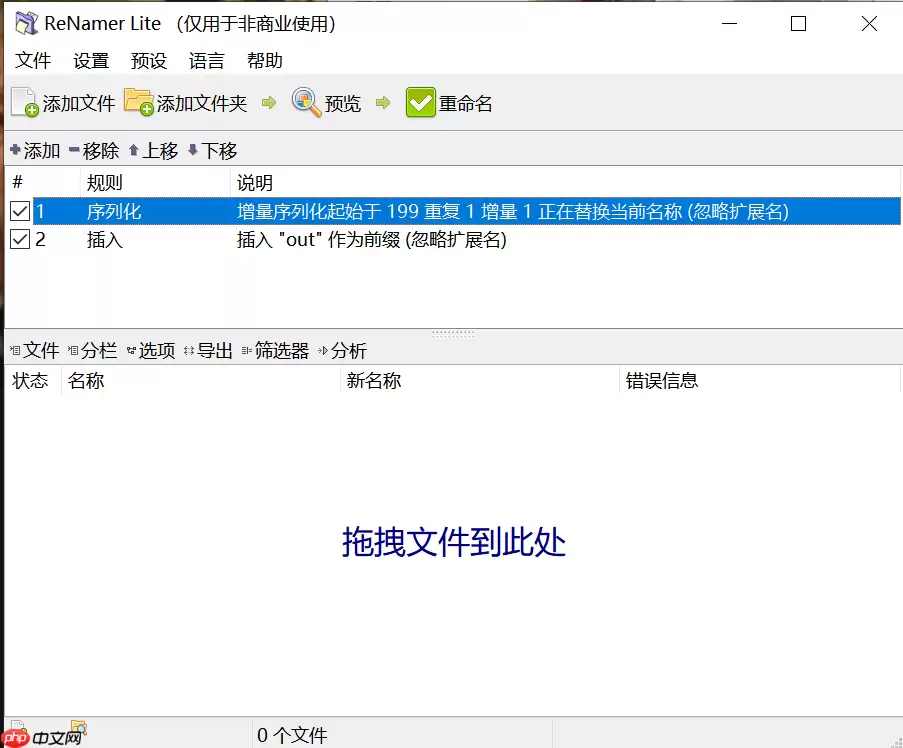Click the 预览 magnifier icon
This screenshot has width=903, height=748.
click(x=304, y=101)
